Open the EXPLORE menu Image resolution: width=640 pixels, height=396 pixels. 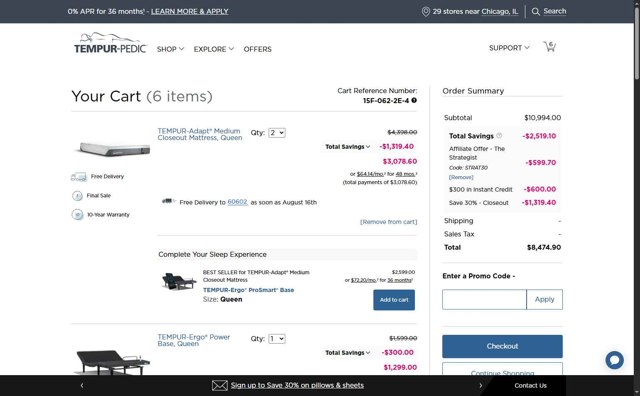coord(213,49)
